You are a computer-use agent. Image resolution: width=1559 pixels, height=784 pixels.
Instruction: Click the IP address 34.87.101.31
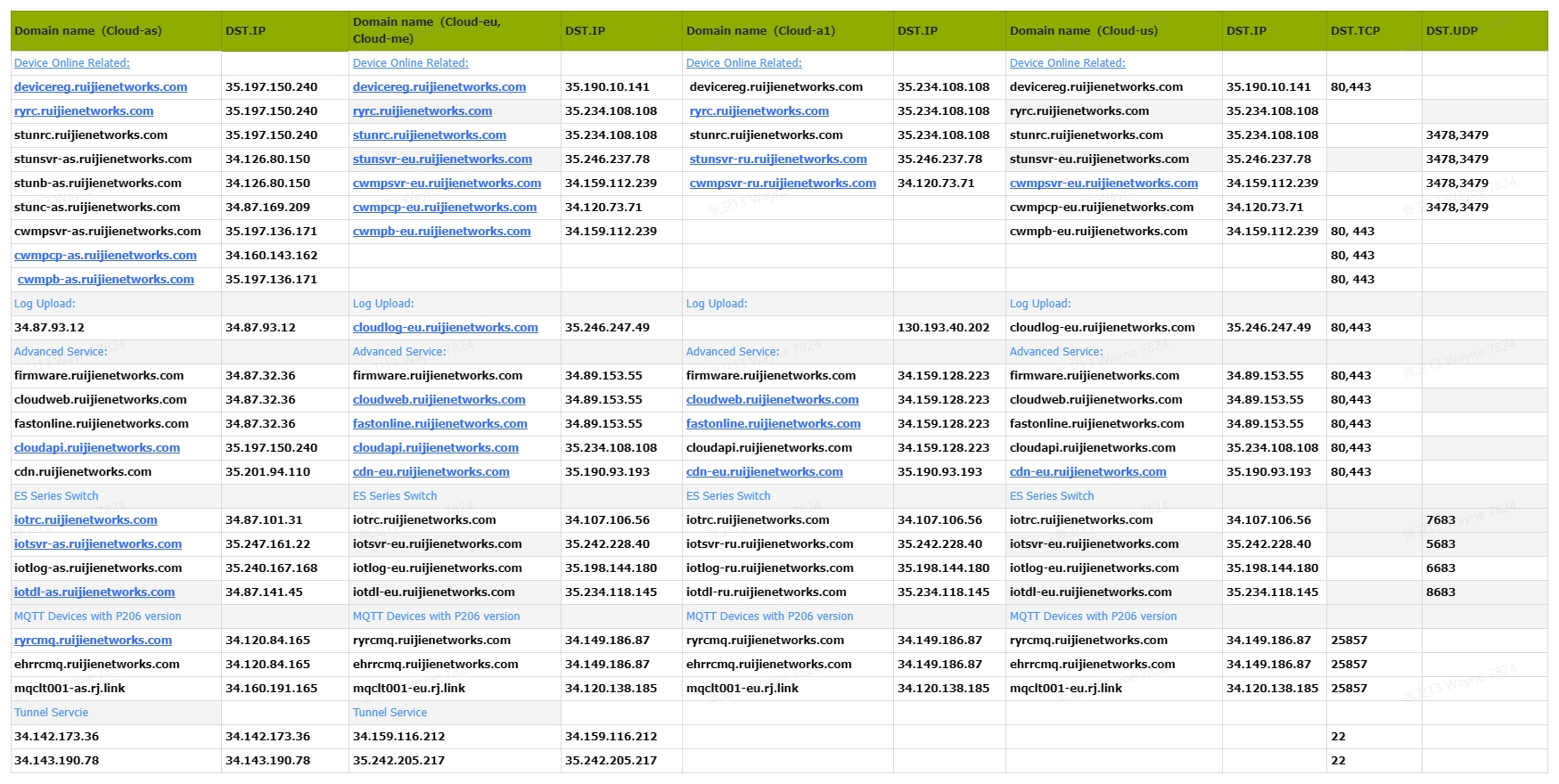point(265,520)
